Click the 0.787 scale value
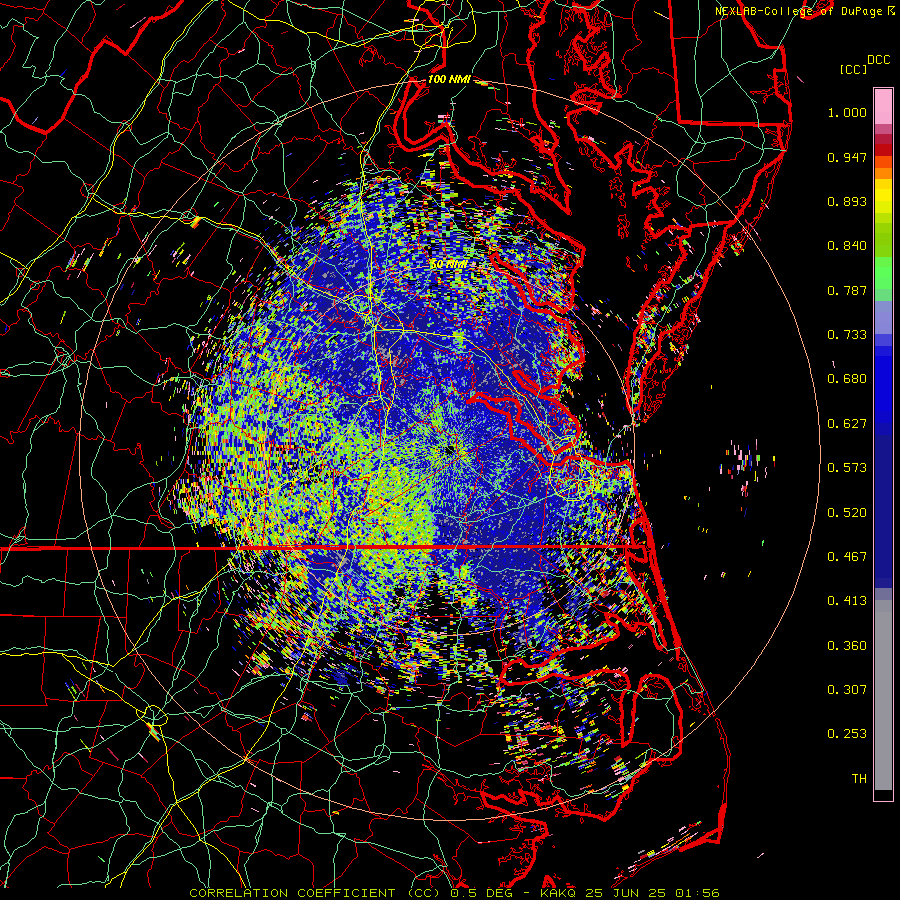900x900 pixels. click(847, 290)
